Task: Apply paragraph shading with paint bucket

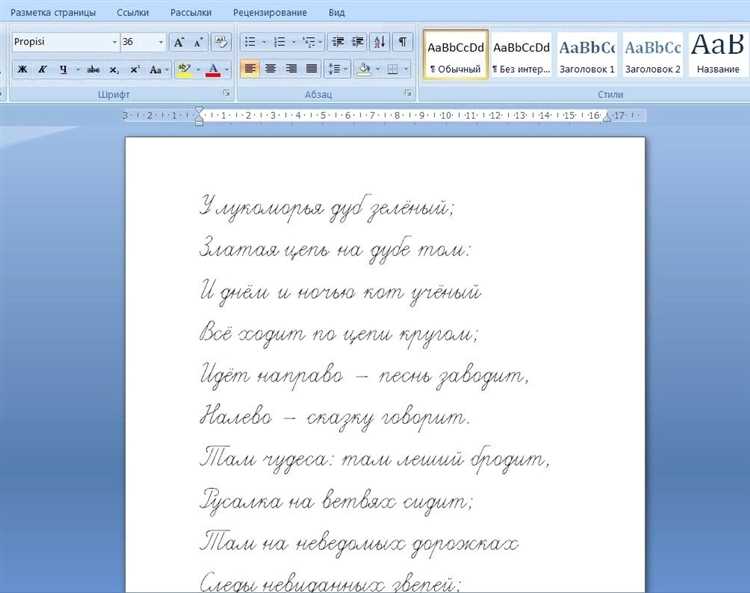Action: point(364,70)
